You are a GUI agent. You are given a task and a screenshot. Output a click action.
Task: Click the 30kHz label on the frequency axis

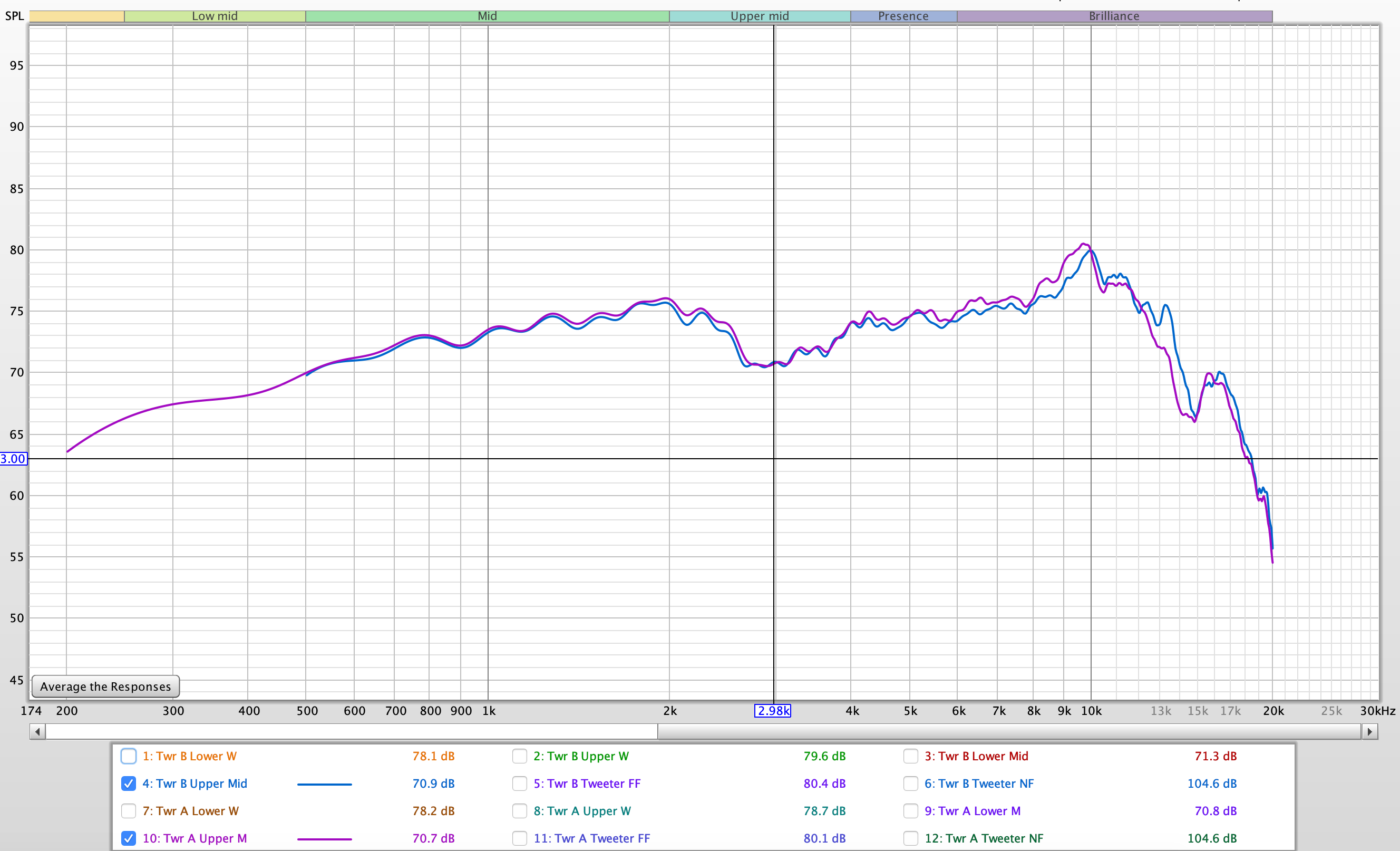click(x=1377, y=711)
